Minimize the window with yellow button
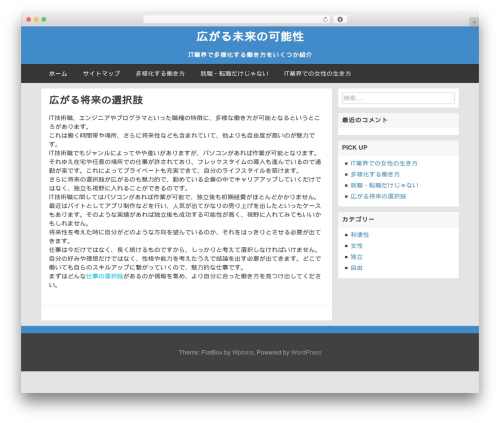This screenshot has width=500, height=423. 36,20
